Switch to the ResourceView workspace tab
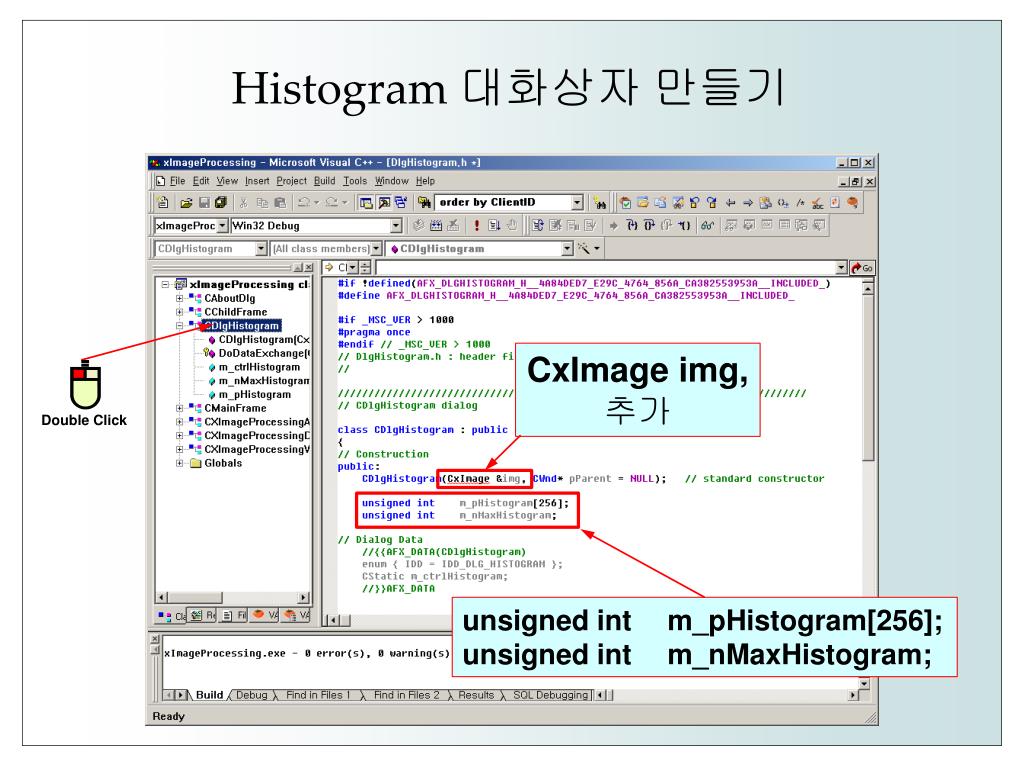1024x768 pixels. (202, 615)
